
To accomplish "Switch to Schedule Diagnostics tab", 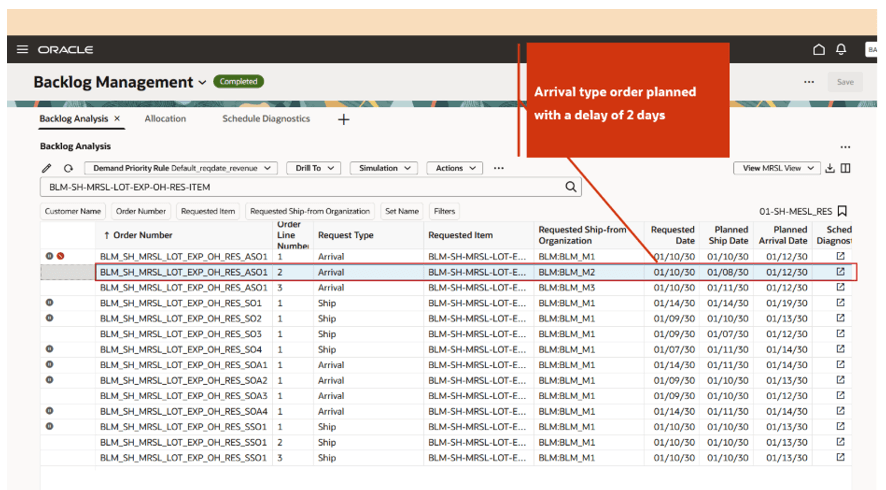I will tap(266, 119).
